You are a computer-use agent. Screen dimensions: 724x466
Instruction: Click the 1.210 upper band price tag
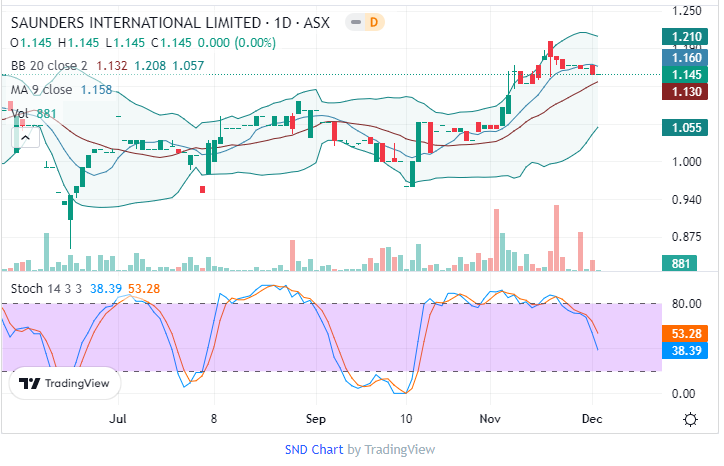click(x=685, y=38)
